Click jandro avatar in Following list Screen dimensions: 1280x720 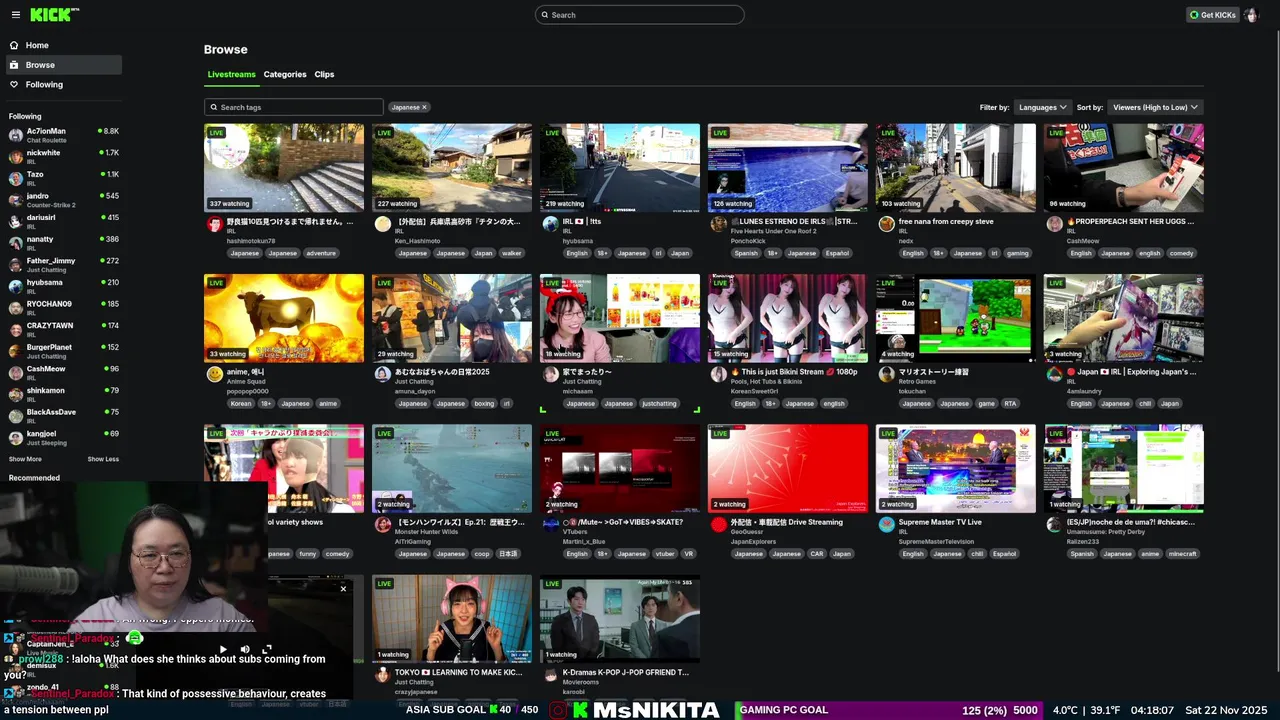point(16,200)
